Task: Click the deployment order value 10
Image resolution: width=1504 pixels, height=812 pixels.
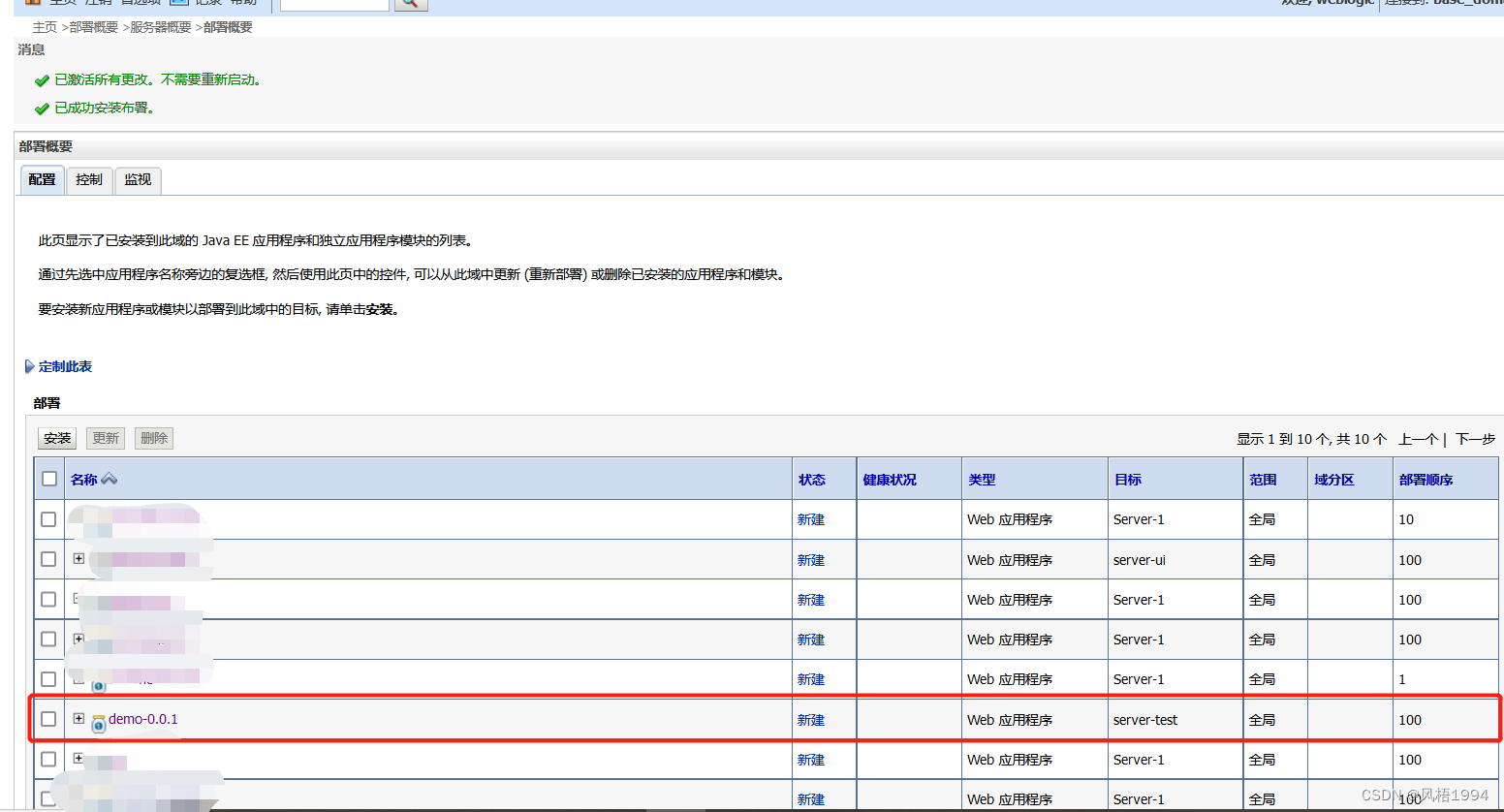Action: [x=1406, y=519]
